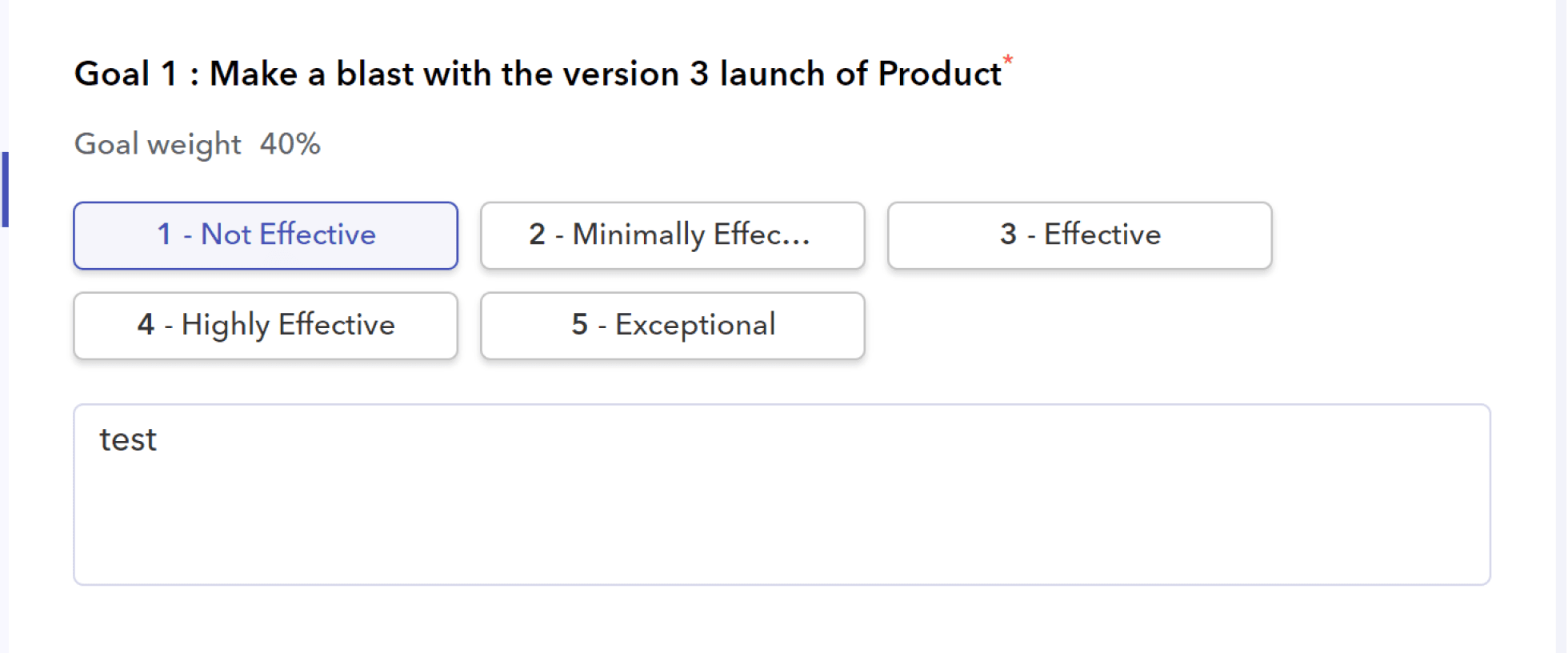The height and width of the screenshot is (653, 1568).
Task: Click the 40% goal weight value
Action: tap(290, 144)
